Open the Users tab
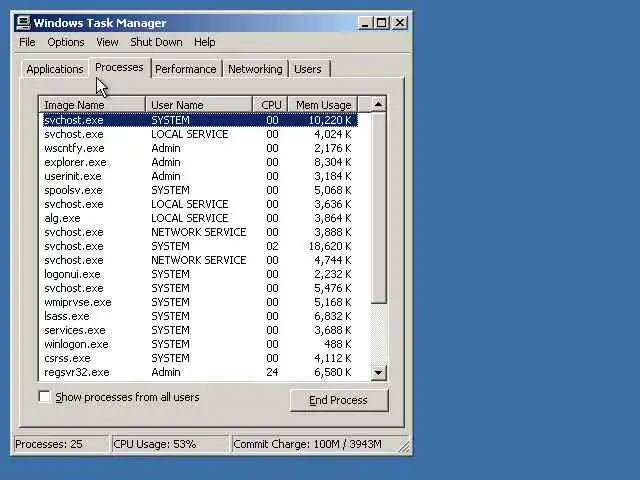 308,69
